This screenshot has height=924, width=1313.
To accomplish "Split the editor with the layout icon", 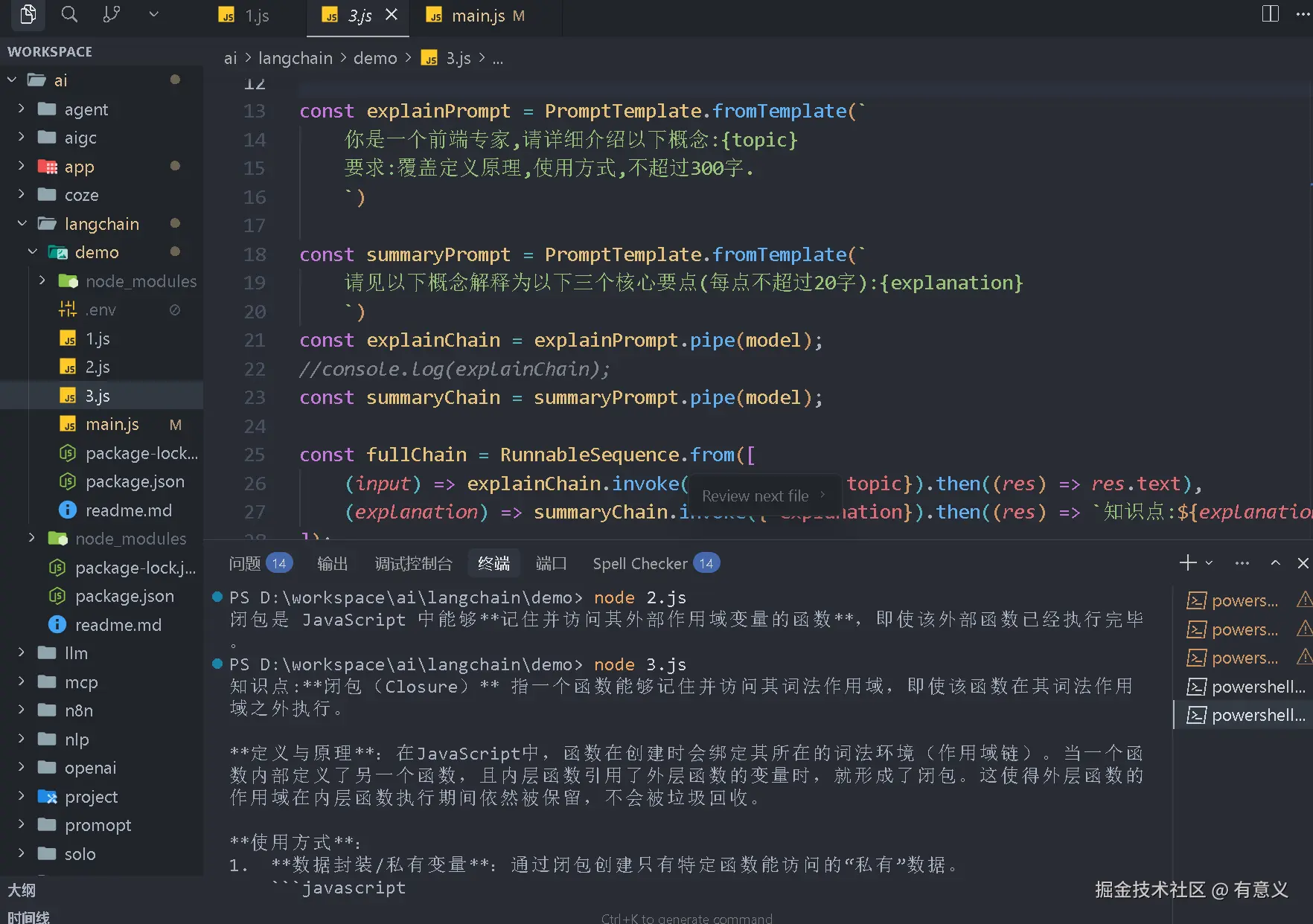I will click(1271, 14).
